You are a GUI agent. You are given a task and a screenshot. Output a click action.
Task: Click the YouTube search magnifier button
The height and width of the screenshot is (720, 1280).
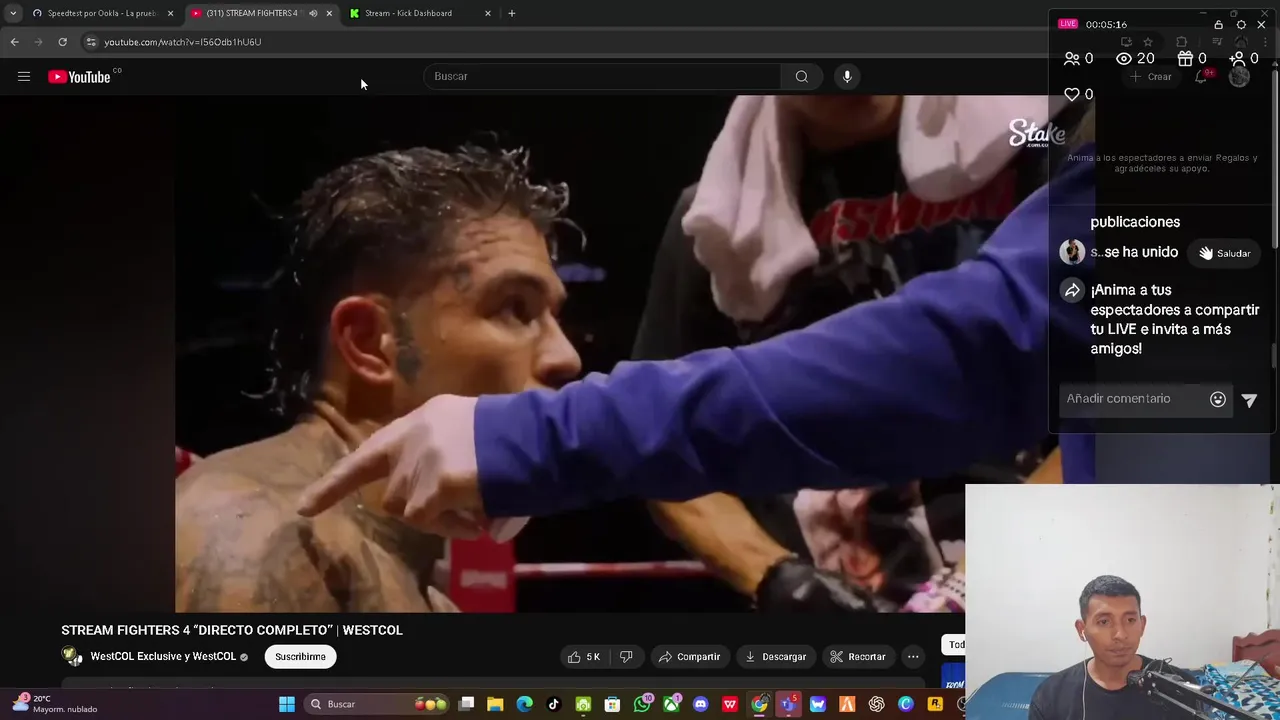(x=801, y=76)
